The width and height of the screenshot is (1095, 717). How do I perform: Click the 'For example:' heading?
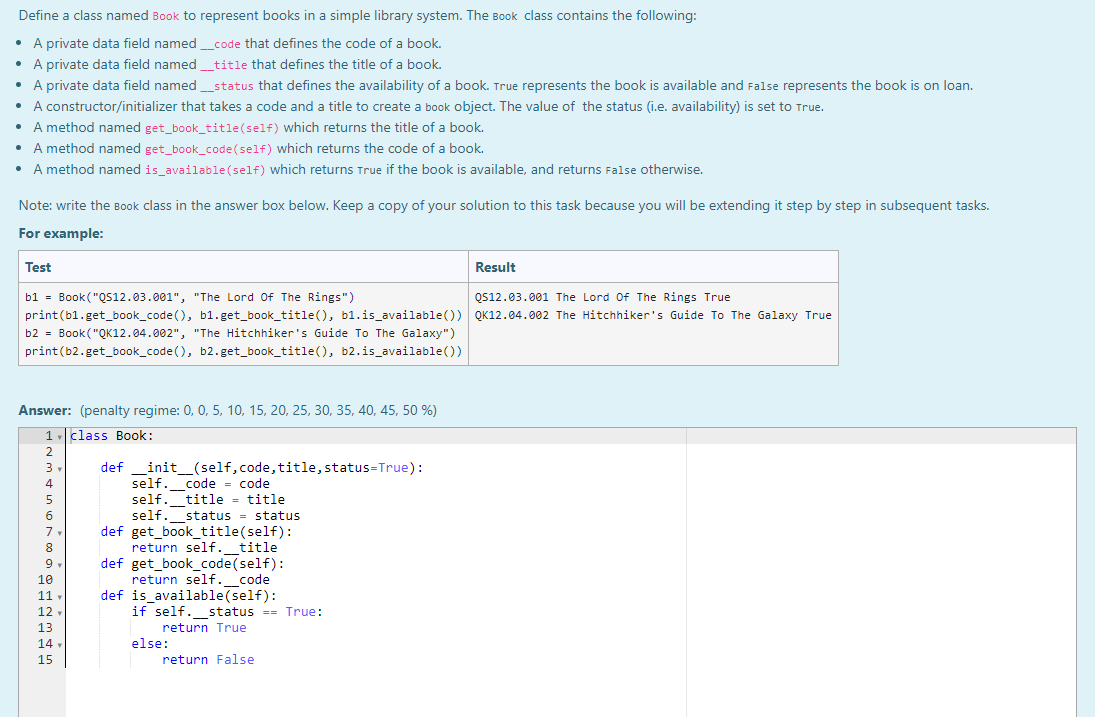[x=61, y=234]
